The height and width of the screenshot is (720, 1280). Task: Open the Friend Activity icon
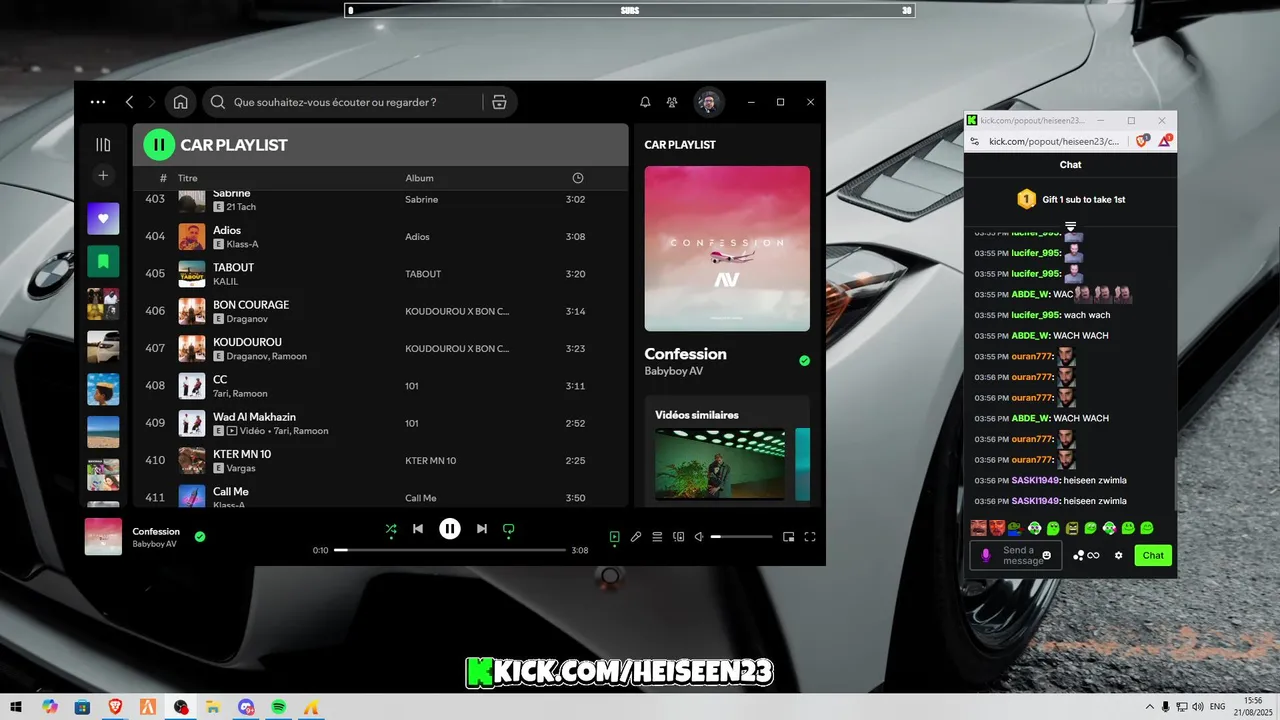click(672, 102)
